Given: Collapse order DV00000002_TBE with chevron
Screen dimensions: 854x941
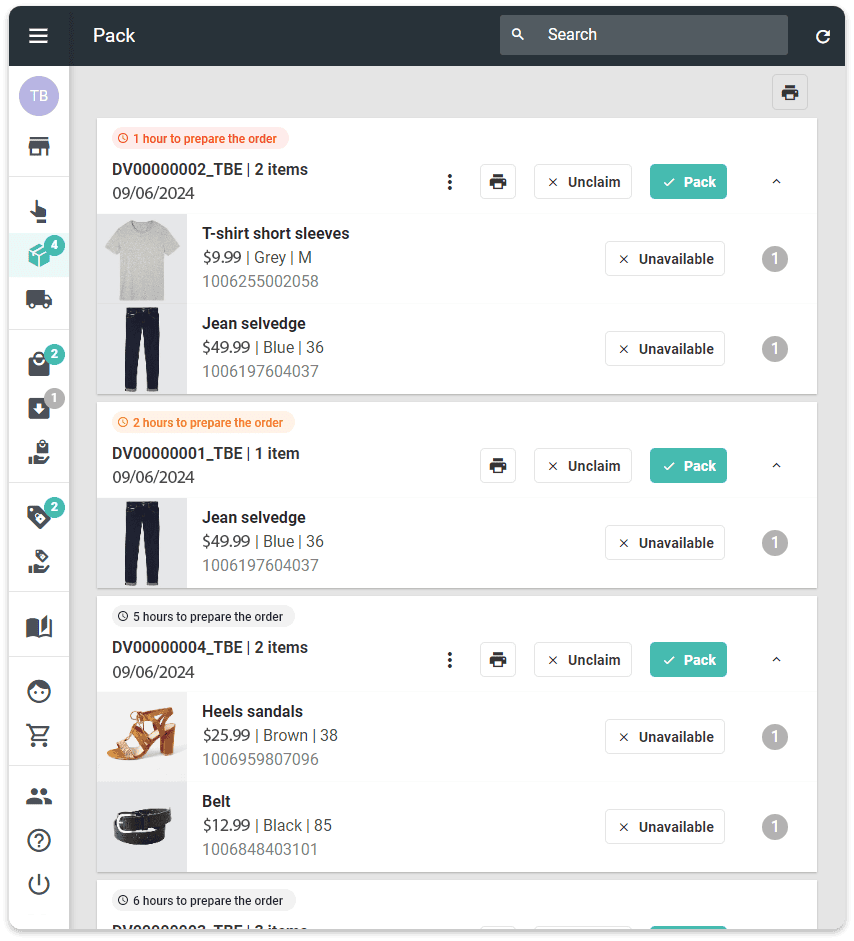Looking at the screenshot, I should click(776, 182).
